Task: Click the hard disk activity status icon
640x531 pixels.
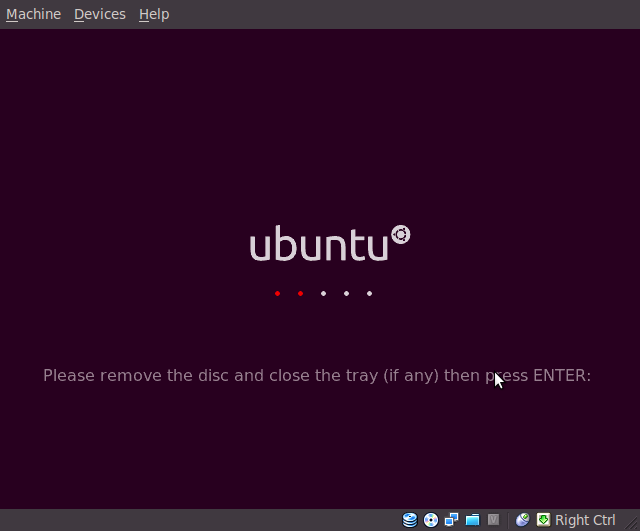Action: click(410, 520)
